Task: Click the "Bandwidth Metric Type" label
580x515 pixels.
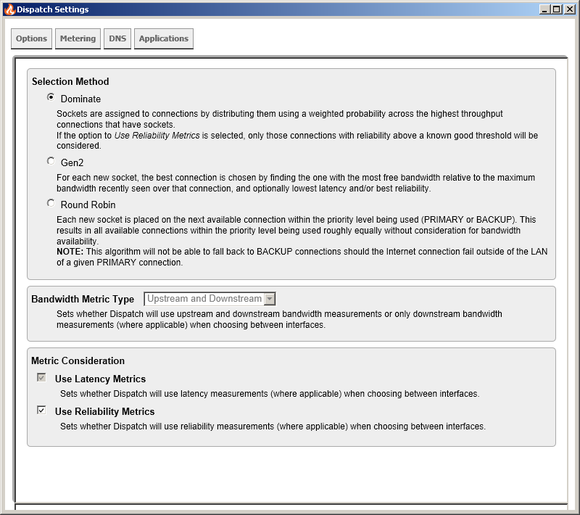Action: pos(82,299)
